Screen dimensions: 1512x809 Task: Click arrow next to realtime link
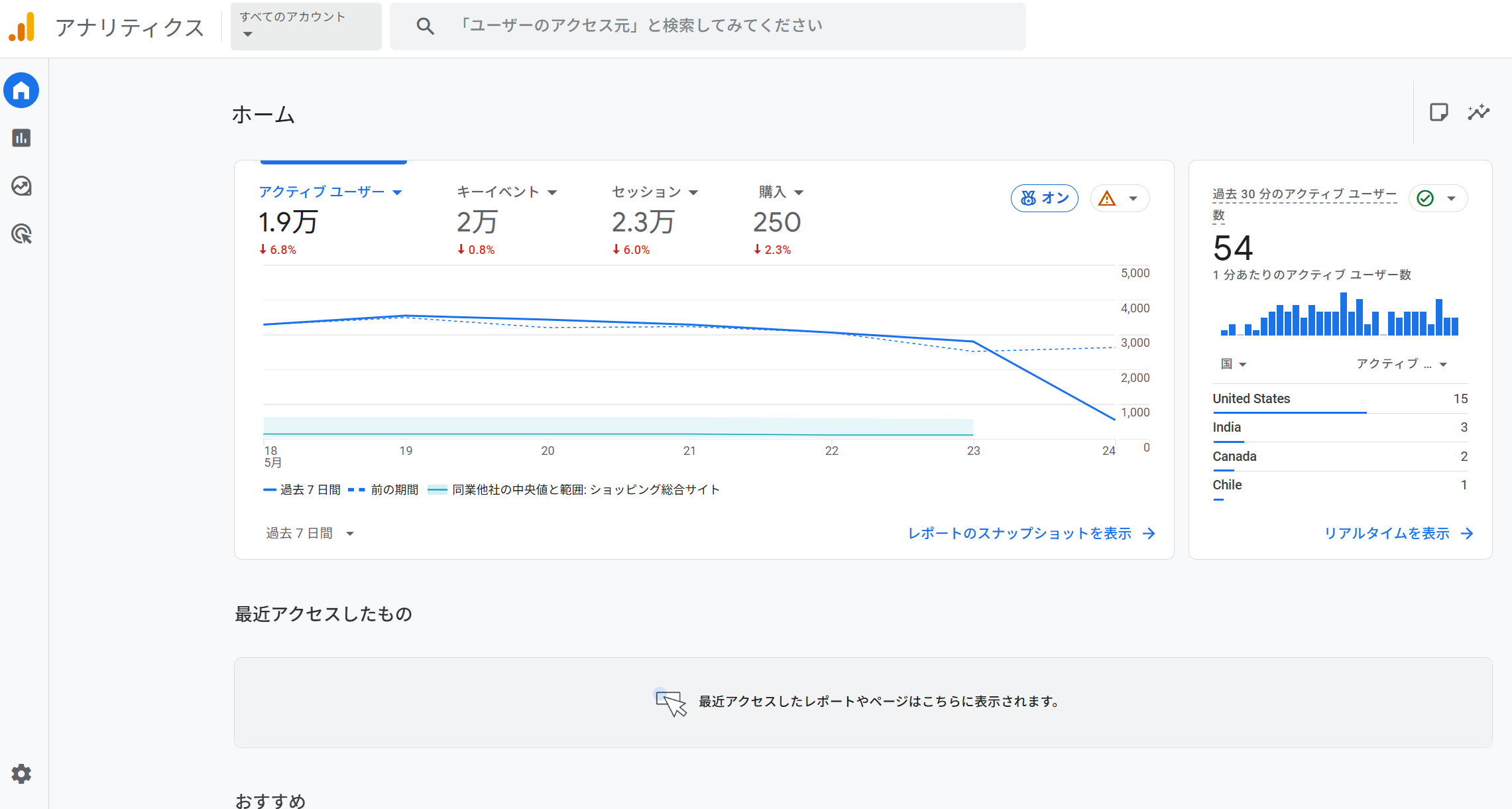[1468, 534]
